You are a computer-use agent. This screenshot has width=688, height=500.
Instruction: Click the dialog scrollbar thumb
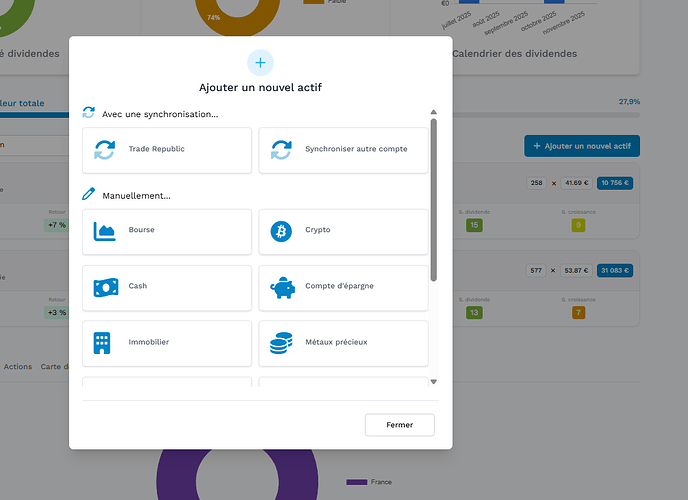click(x=434, y=200)
